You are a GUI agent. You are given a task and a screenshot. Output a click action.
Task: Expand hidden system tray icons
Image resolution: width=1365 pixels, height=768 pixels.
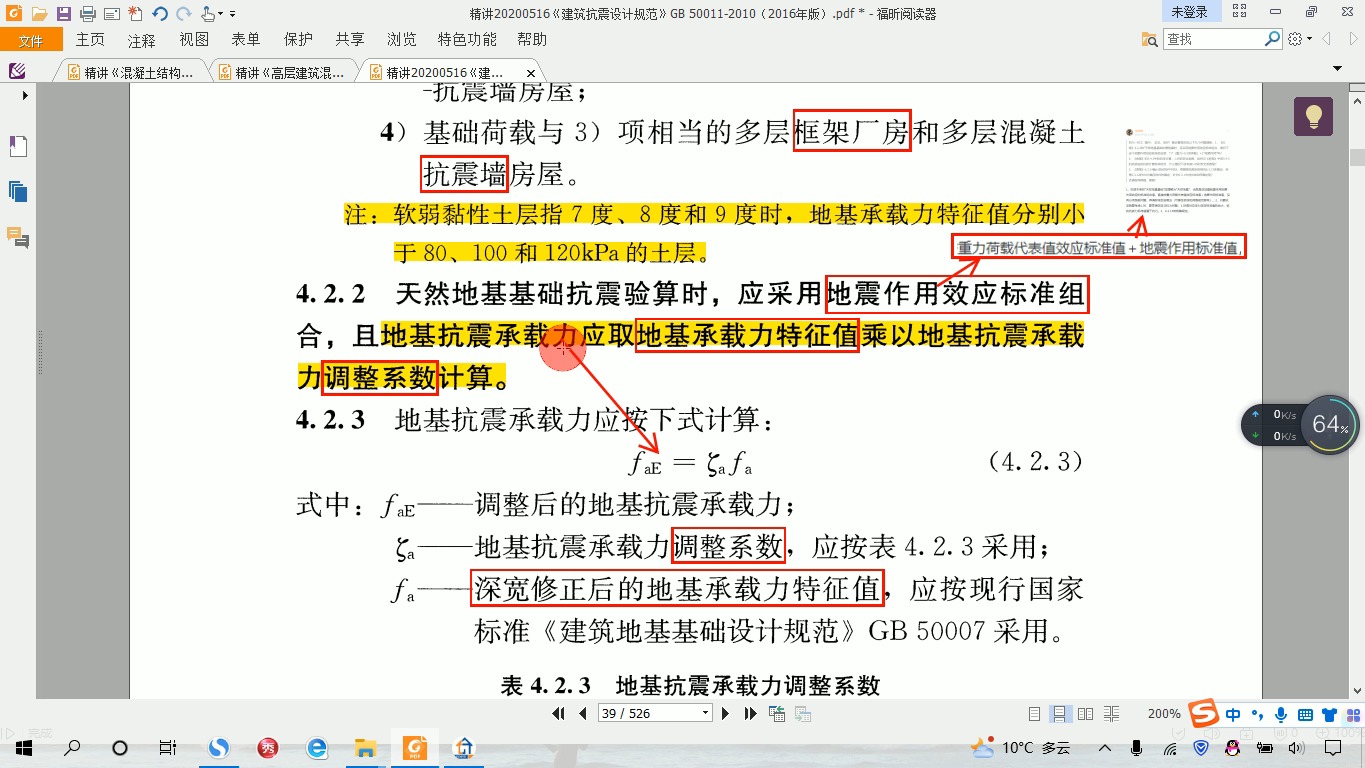click(1104, 747)
